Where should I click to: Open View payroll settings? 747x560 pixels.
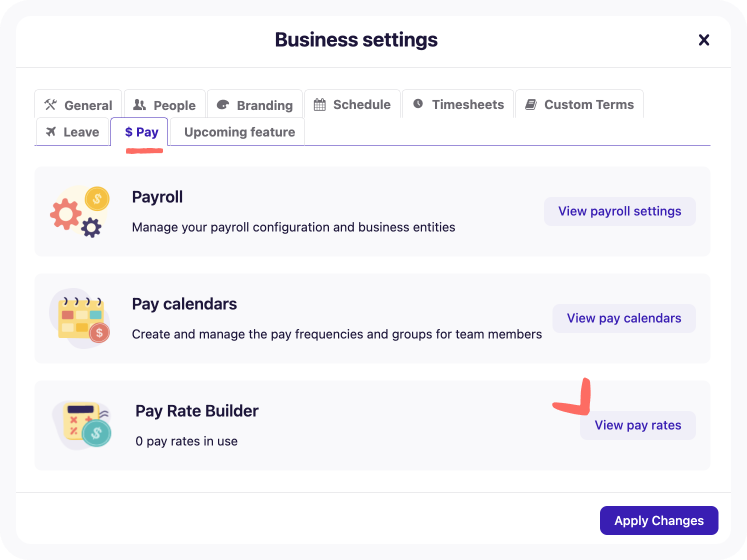tap(620, 211)
